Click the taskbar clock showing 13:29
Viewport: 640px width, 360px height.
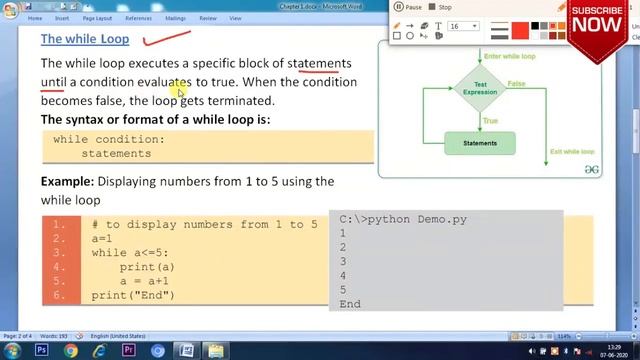tap(614, 351)
